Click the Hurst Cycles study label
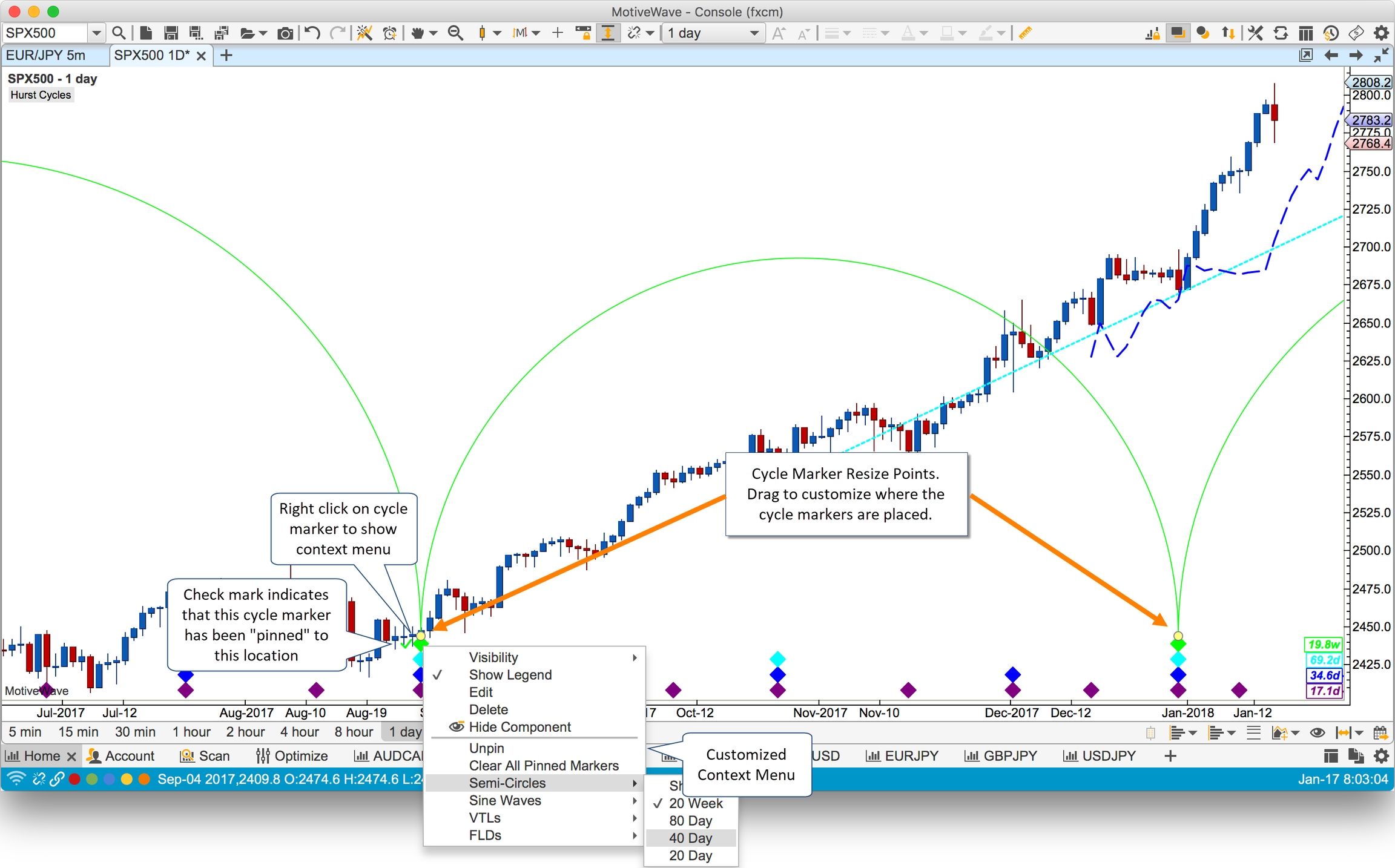Screen dimensions: 1395x868 coord(41,95)
